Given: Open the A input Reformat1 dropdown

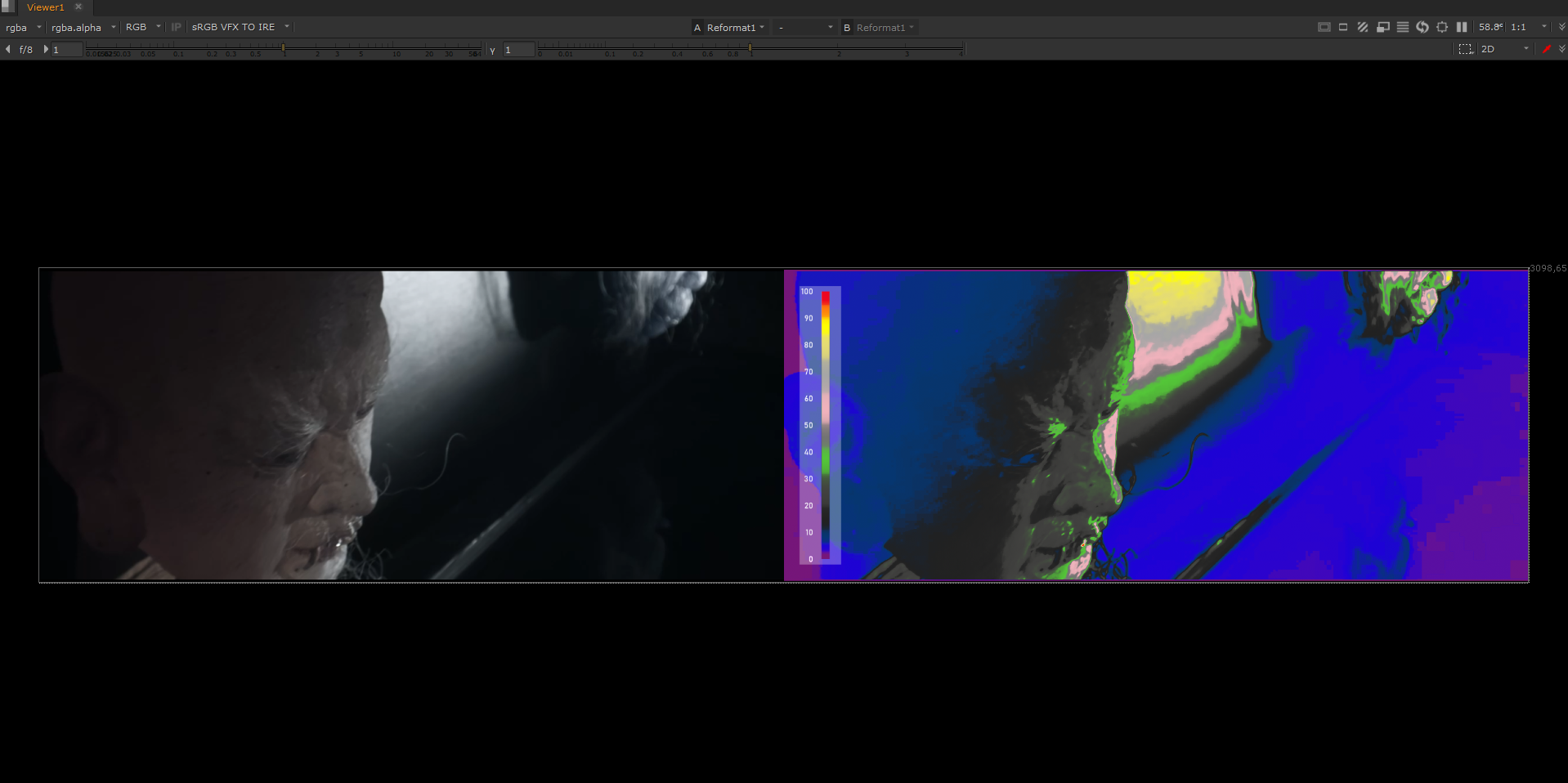Looking at the screenshot, I should coord(730,27).
